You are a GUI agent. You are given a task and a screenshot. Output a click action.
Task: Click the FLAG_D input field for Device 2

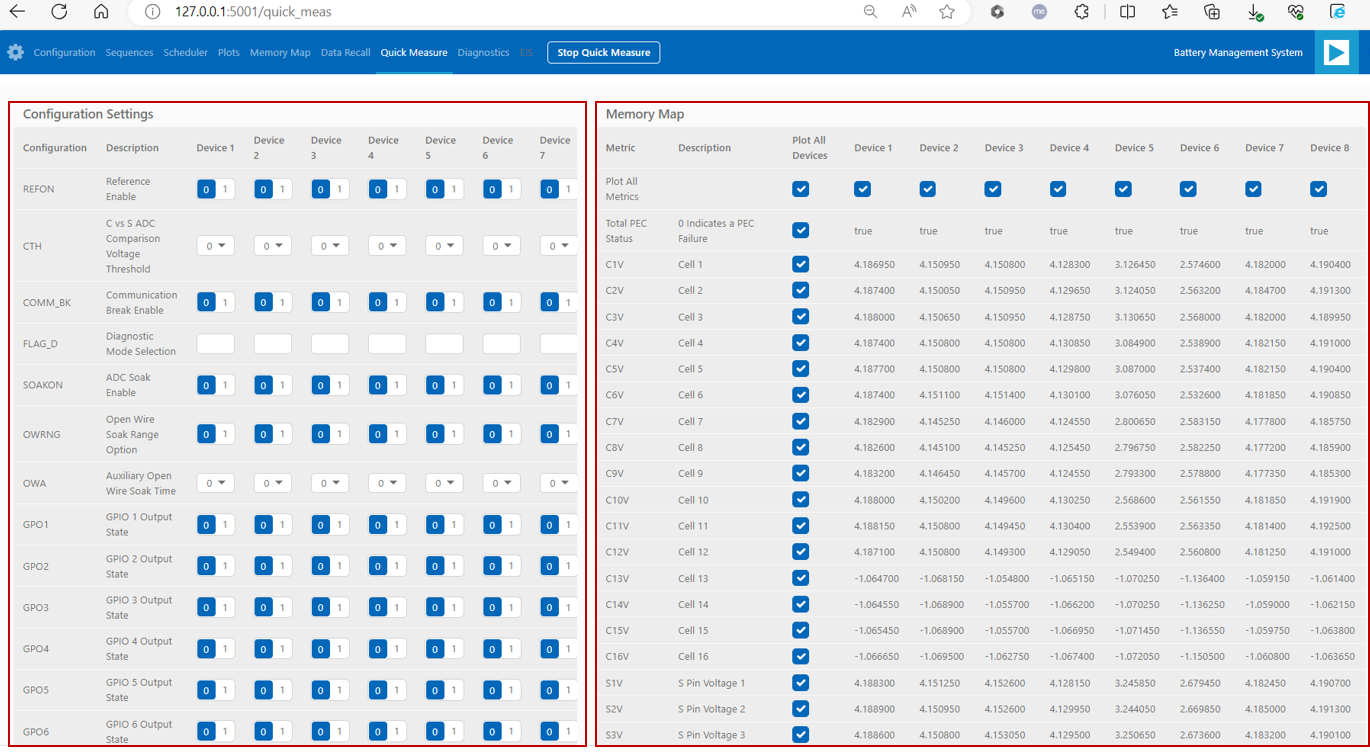[x=272, y=342]
